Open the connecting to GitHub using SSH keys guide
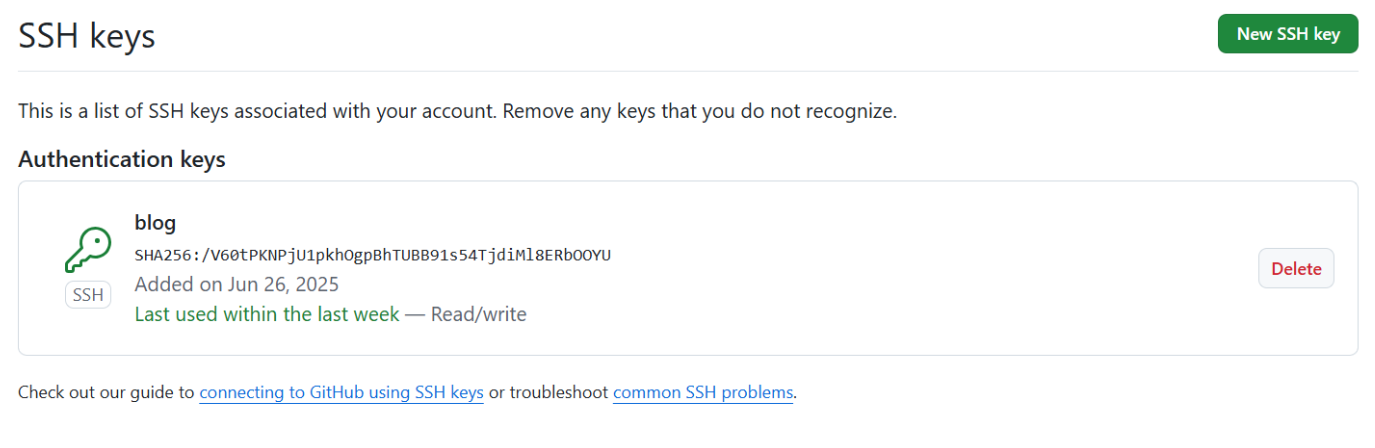 click(341, 392)
